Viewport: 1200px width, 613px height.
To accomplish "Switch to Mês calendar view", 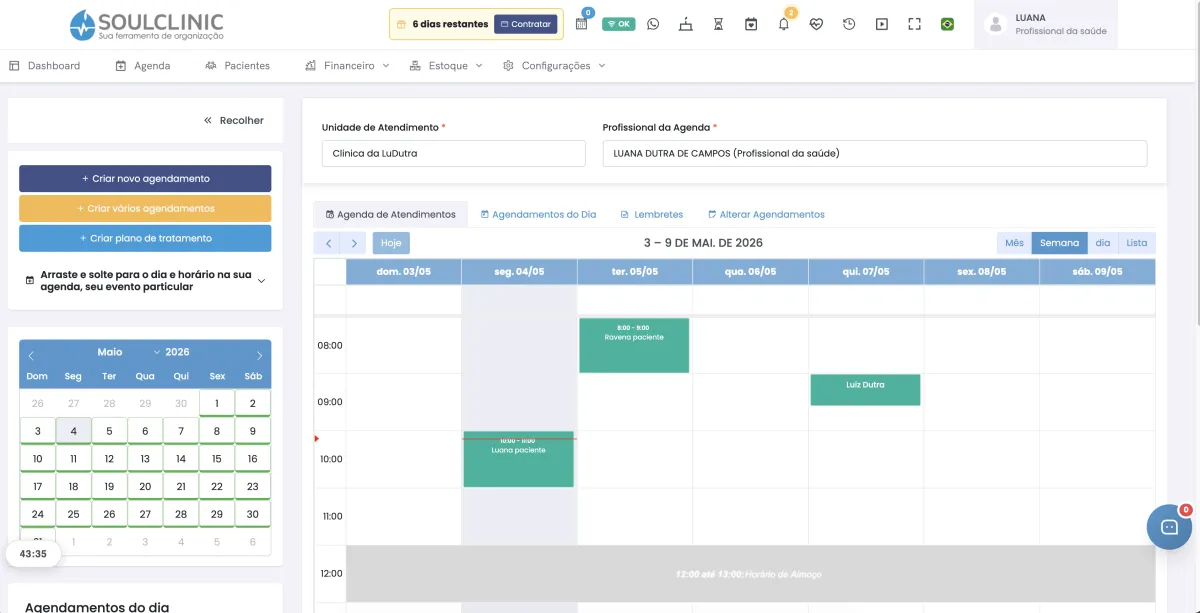I will coord(1014,243).
